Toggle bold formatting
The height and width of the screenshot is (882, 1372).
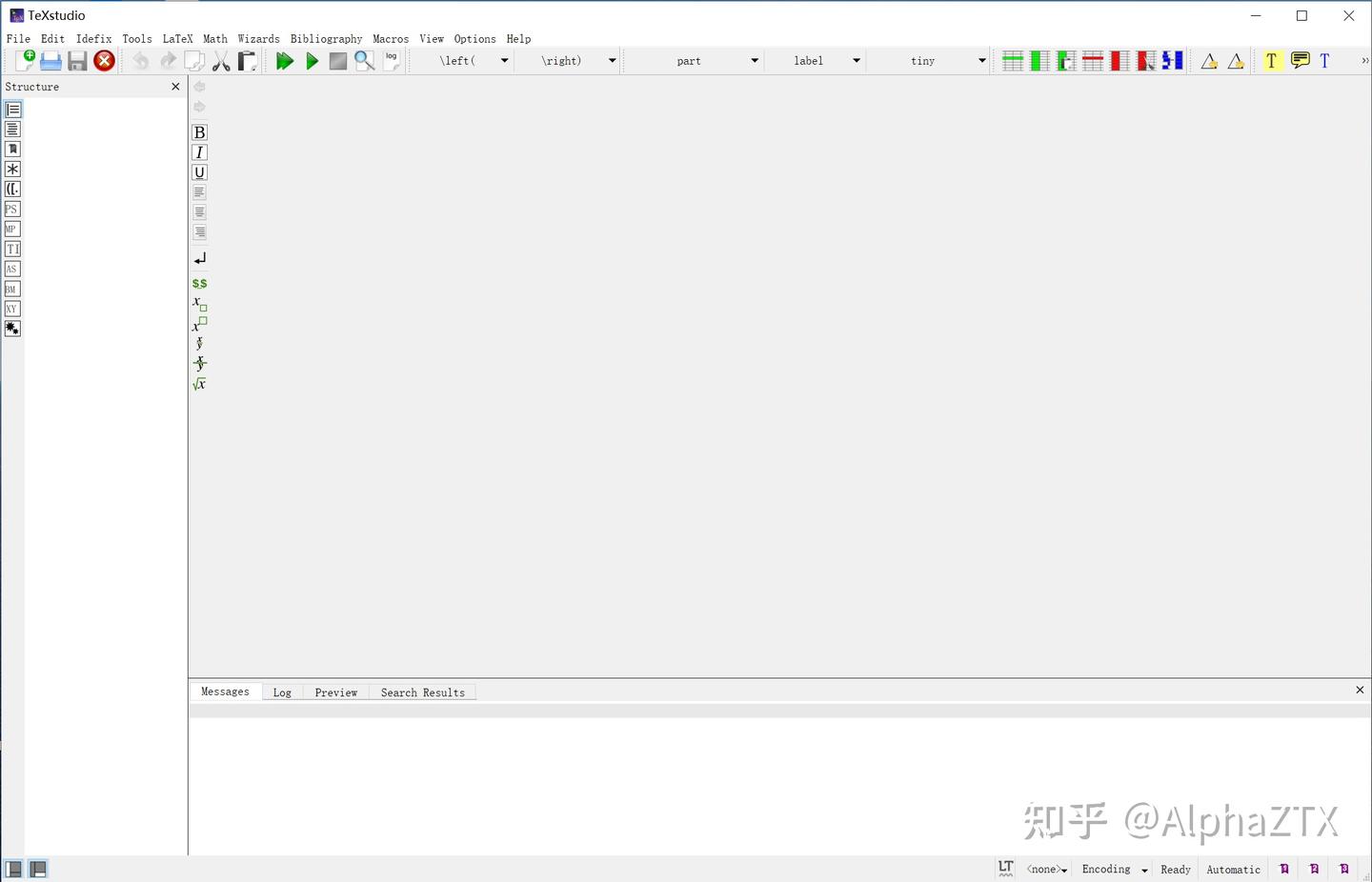[199, 132]
